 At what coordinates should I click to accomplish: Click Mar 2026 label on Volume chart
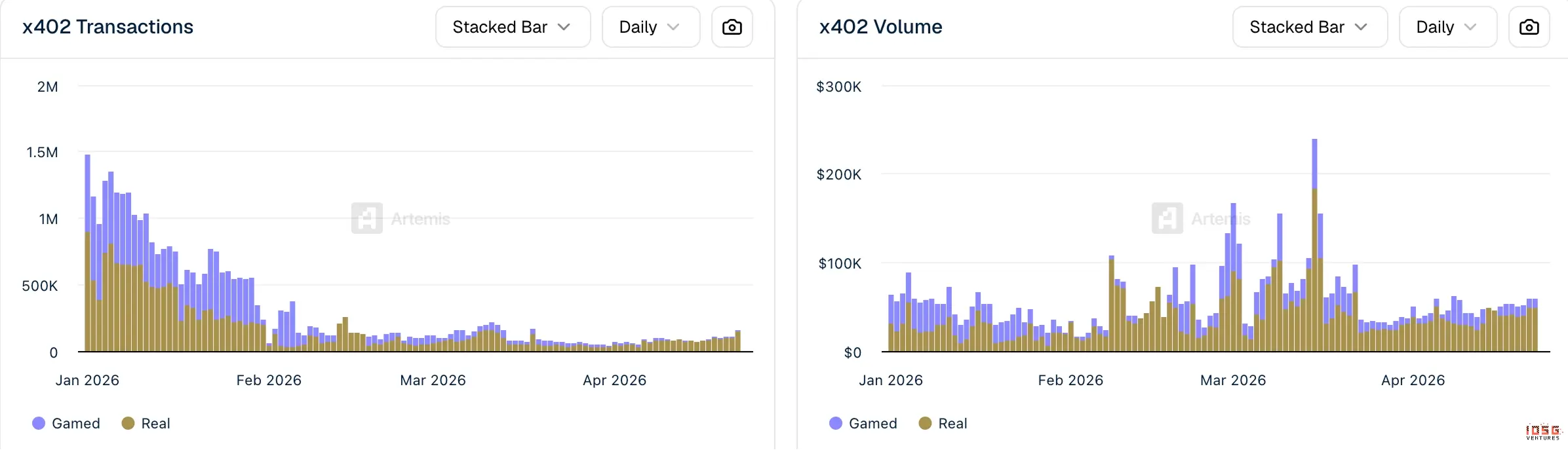tap(1233, 380)
